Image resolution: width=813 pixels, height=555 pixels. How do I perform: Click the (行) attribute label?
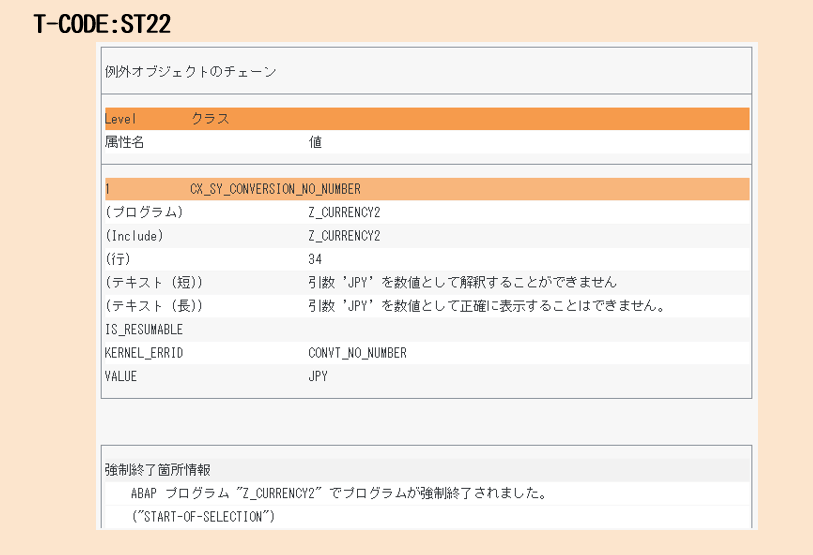(119, 259)
